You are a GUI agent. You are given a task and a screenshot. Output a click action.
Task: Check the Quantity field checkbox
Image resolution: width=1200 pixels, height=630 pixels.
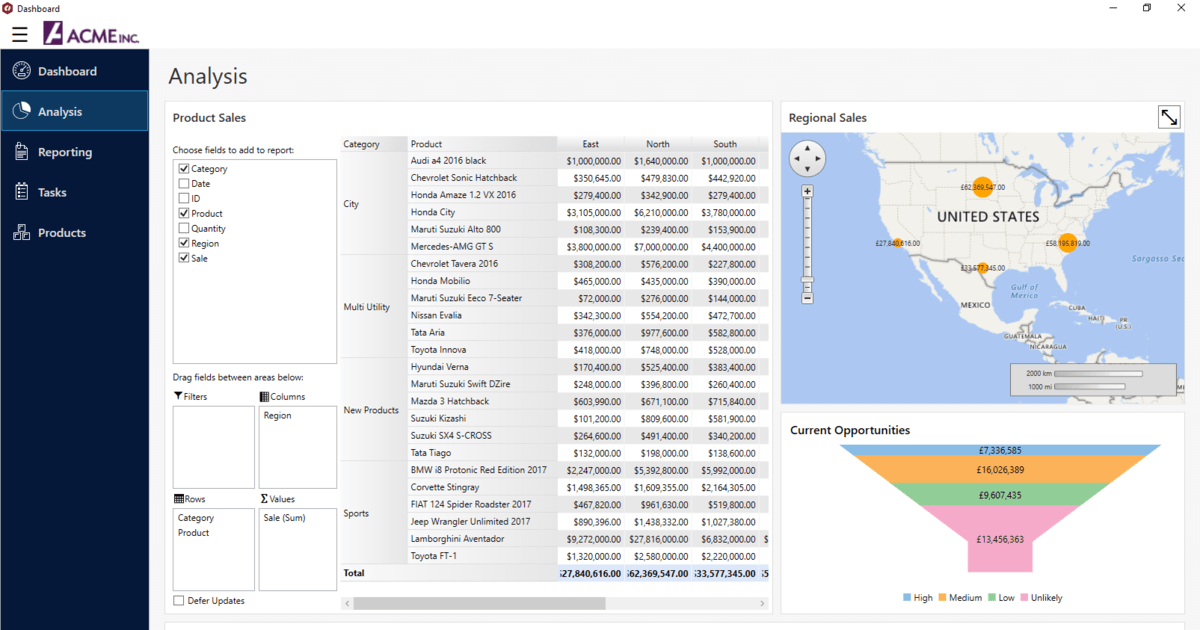pyautogui.click(x=183, y=229)
